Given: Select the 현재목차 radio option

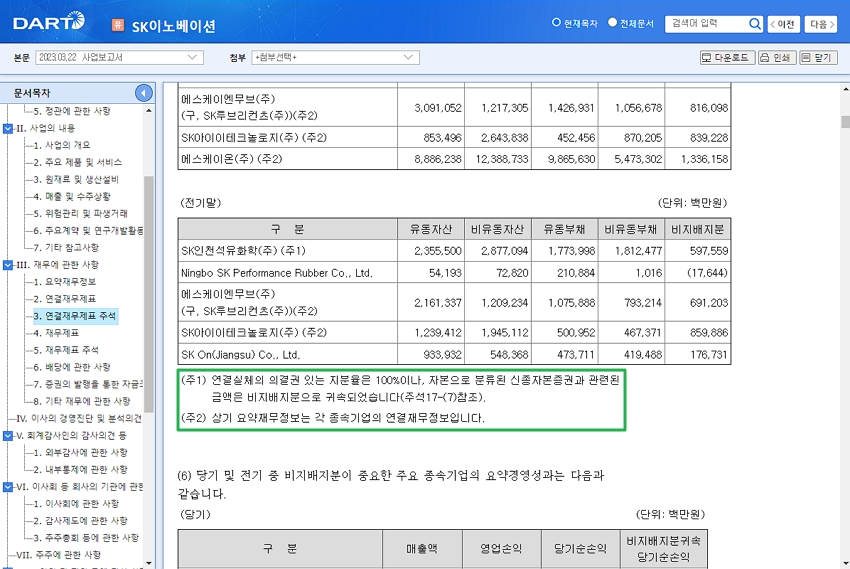Looking at the screenshot, I should coord(556,23).
